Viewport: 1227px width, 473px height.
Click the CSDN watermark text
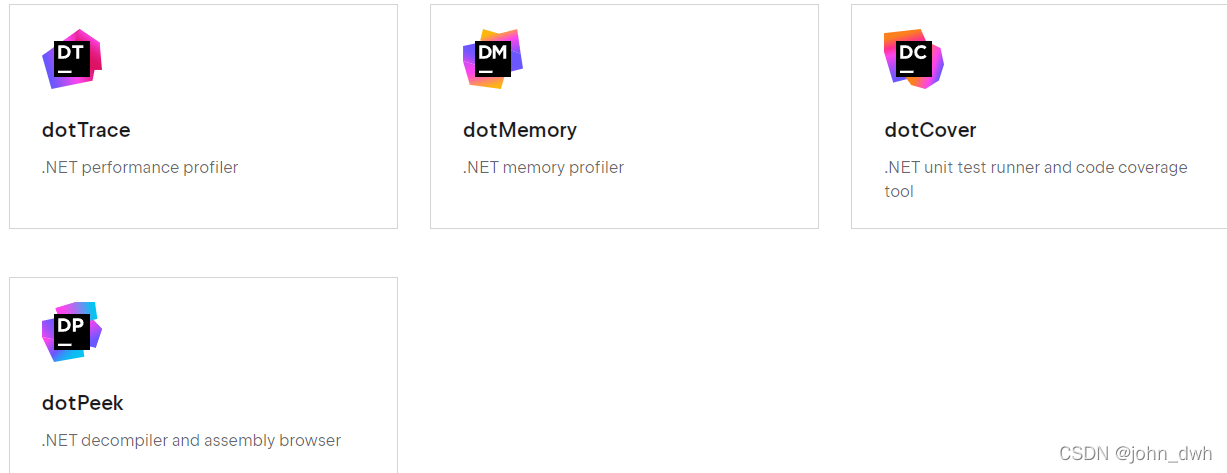point(1084,453)
